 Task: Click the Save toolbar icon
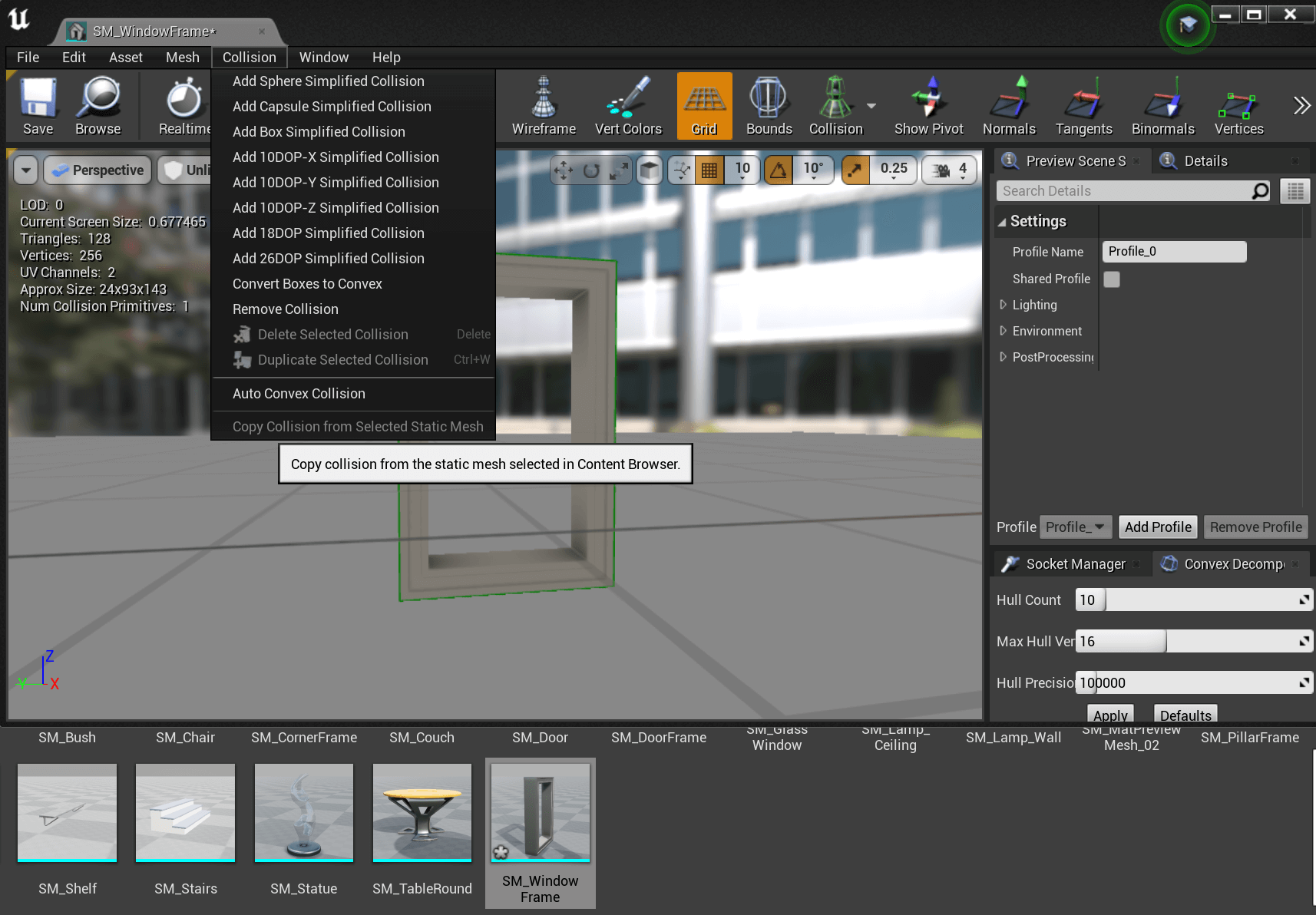[38, 106]
